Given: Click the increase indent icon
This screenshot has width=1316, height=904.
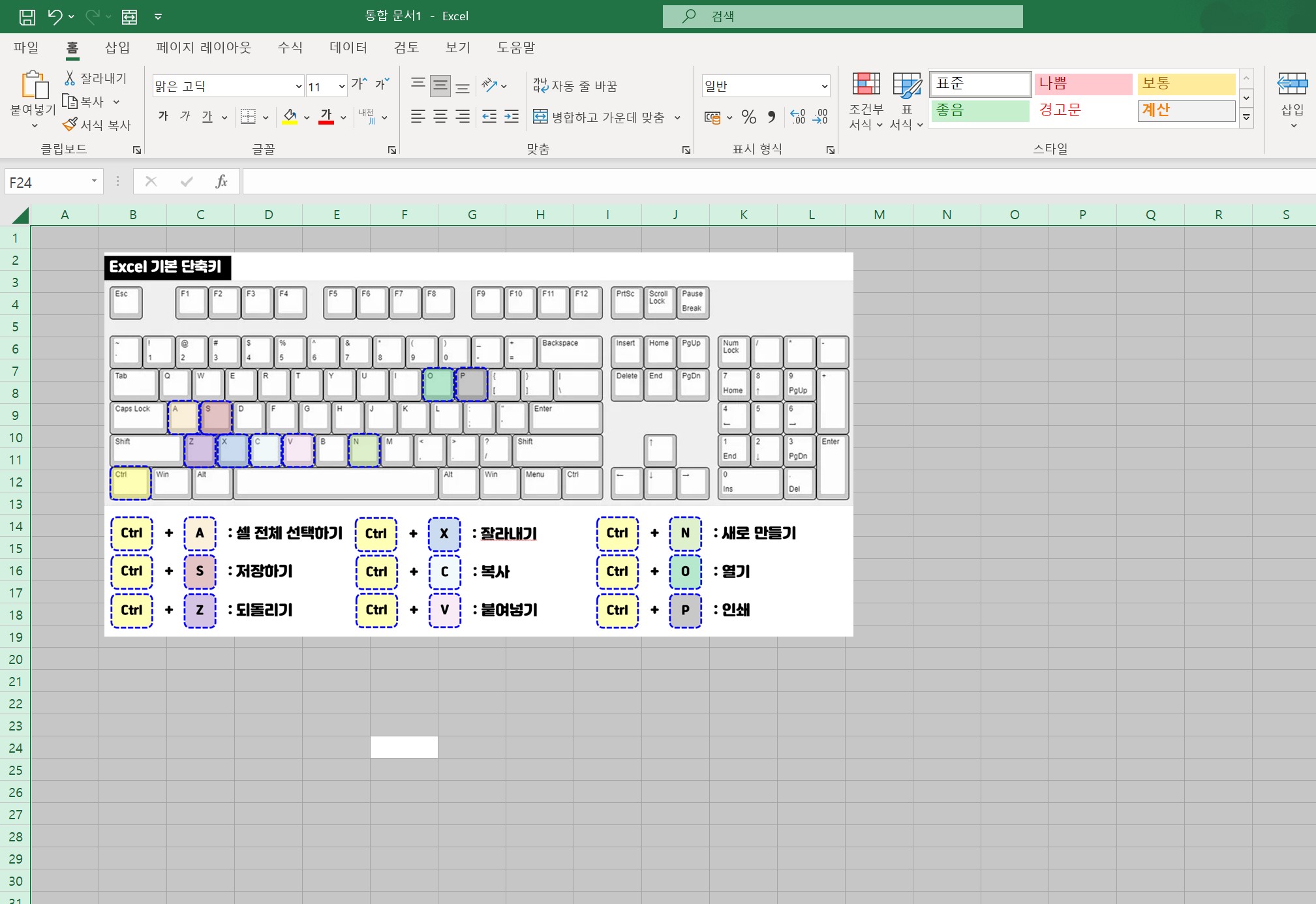Looking at the screenshot, I should click(x=512, y=117).
